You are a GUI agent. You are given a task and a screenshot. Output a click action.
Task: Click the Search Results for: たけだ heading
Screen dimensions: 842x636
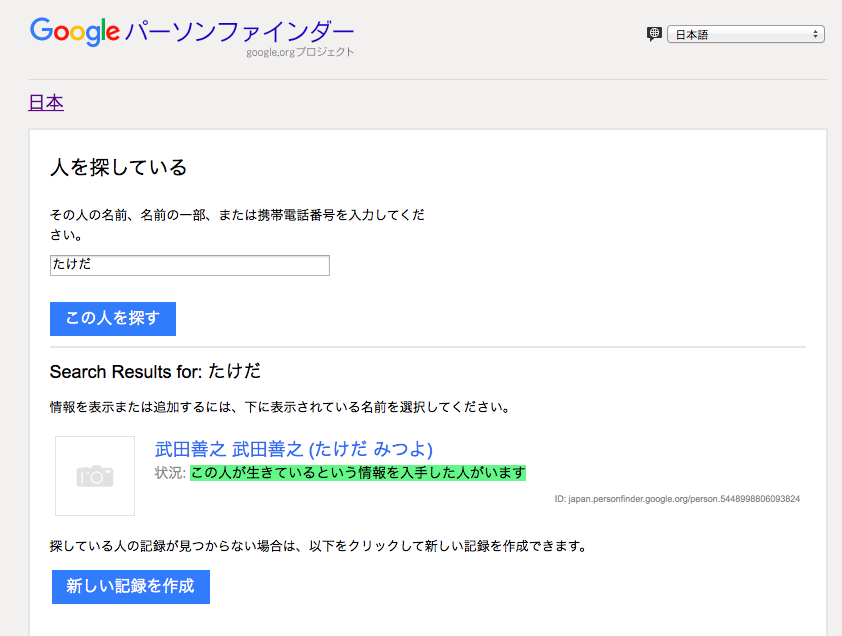155,371
